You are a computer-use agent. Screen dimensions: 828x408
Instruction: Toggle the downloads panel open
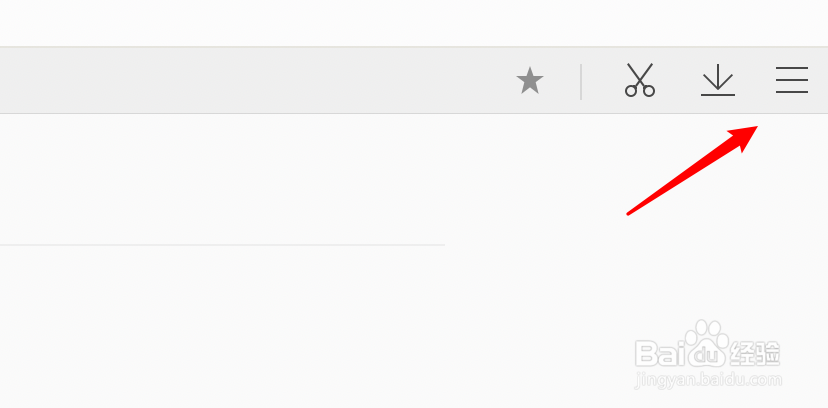[718, 81]
